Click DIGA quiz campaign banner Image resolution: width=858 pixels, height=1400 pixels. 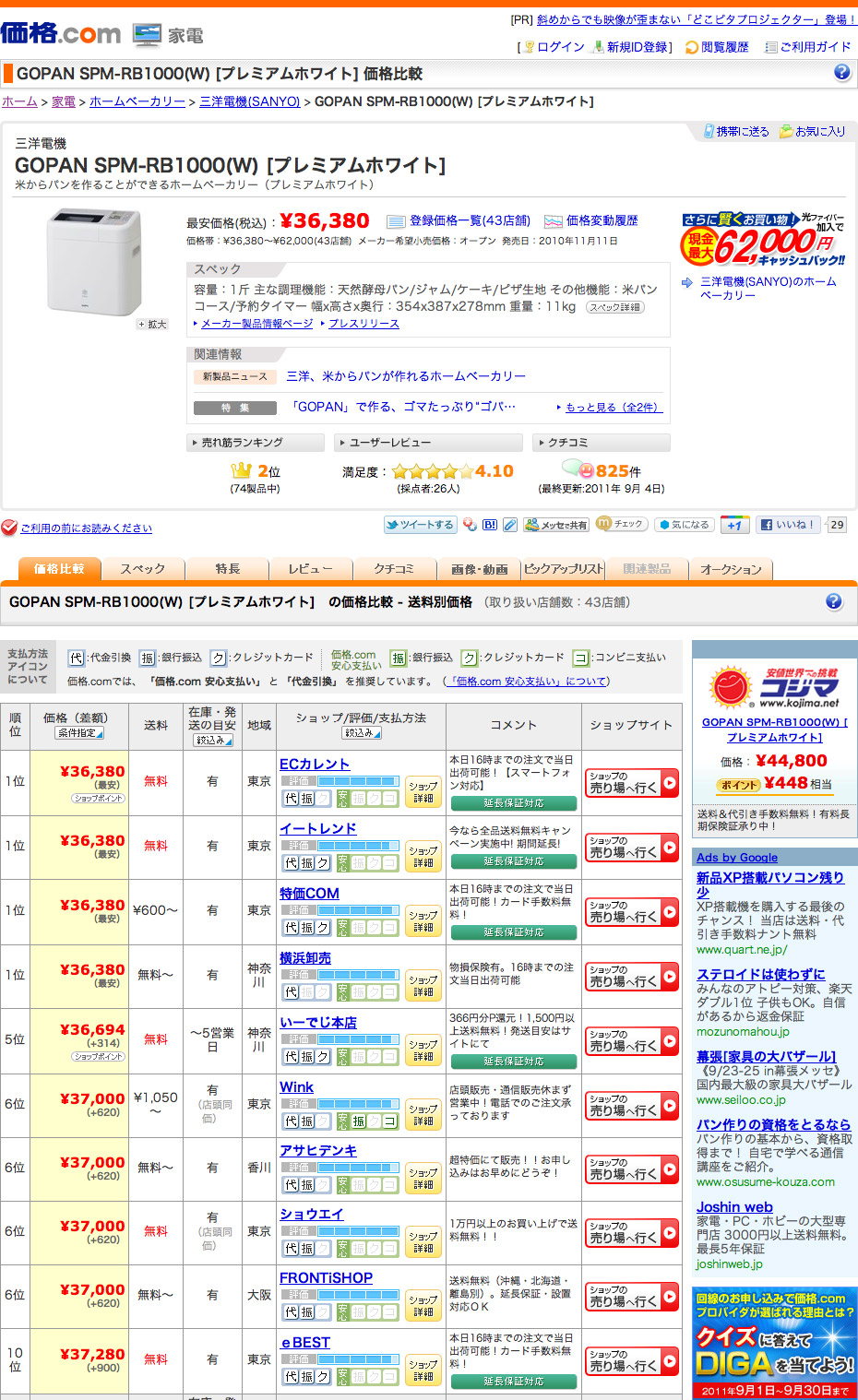[x=775, y=1343]
